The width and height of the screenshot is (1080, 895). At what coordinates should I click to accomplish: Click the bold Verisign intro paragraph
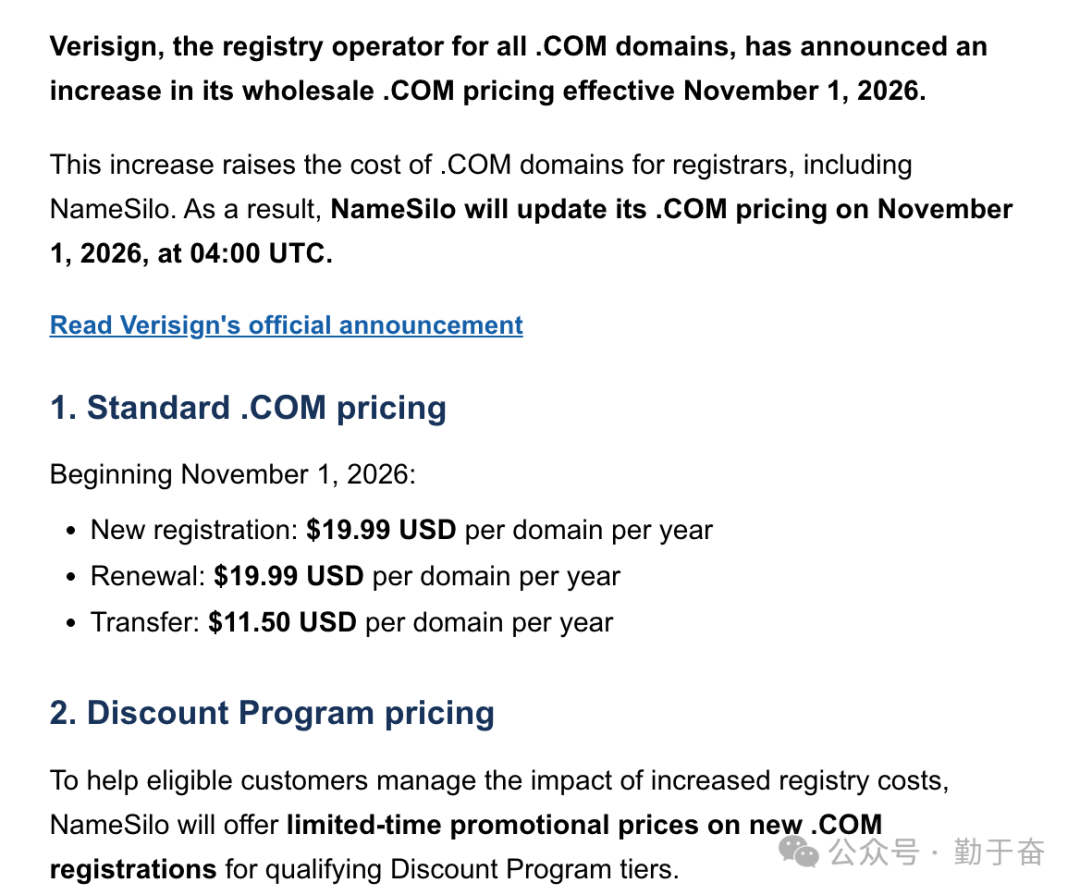519,69
